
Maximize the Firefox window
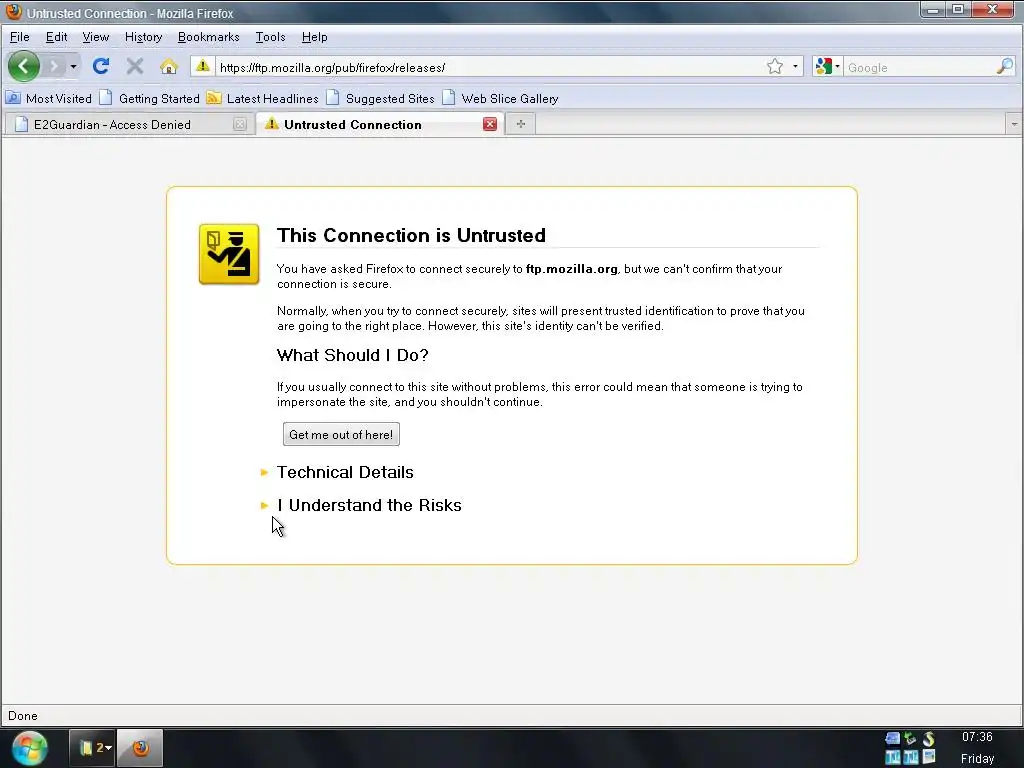958,9
